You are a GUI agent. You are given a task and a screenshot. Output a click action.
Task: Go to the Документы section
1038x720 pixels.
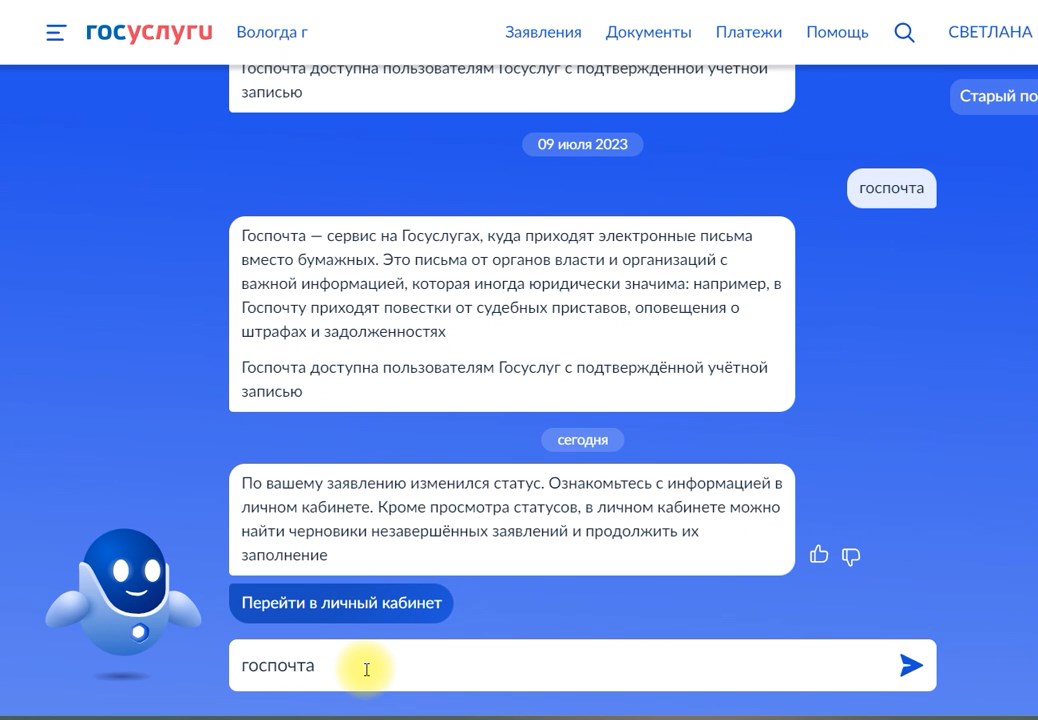(648, 32)
